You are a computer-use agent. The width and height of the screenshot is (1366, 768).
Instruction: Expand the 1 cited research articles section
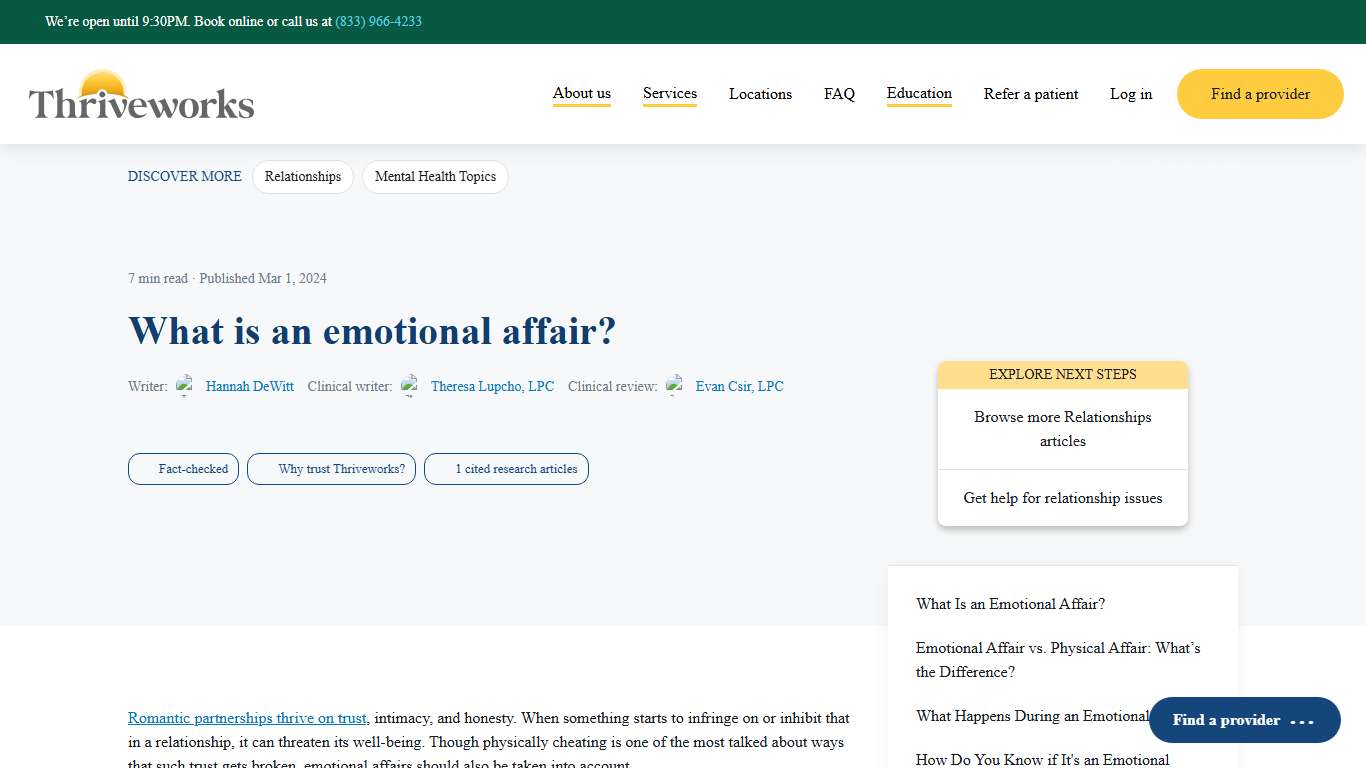[x=506, y=468]
